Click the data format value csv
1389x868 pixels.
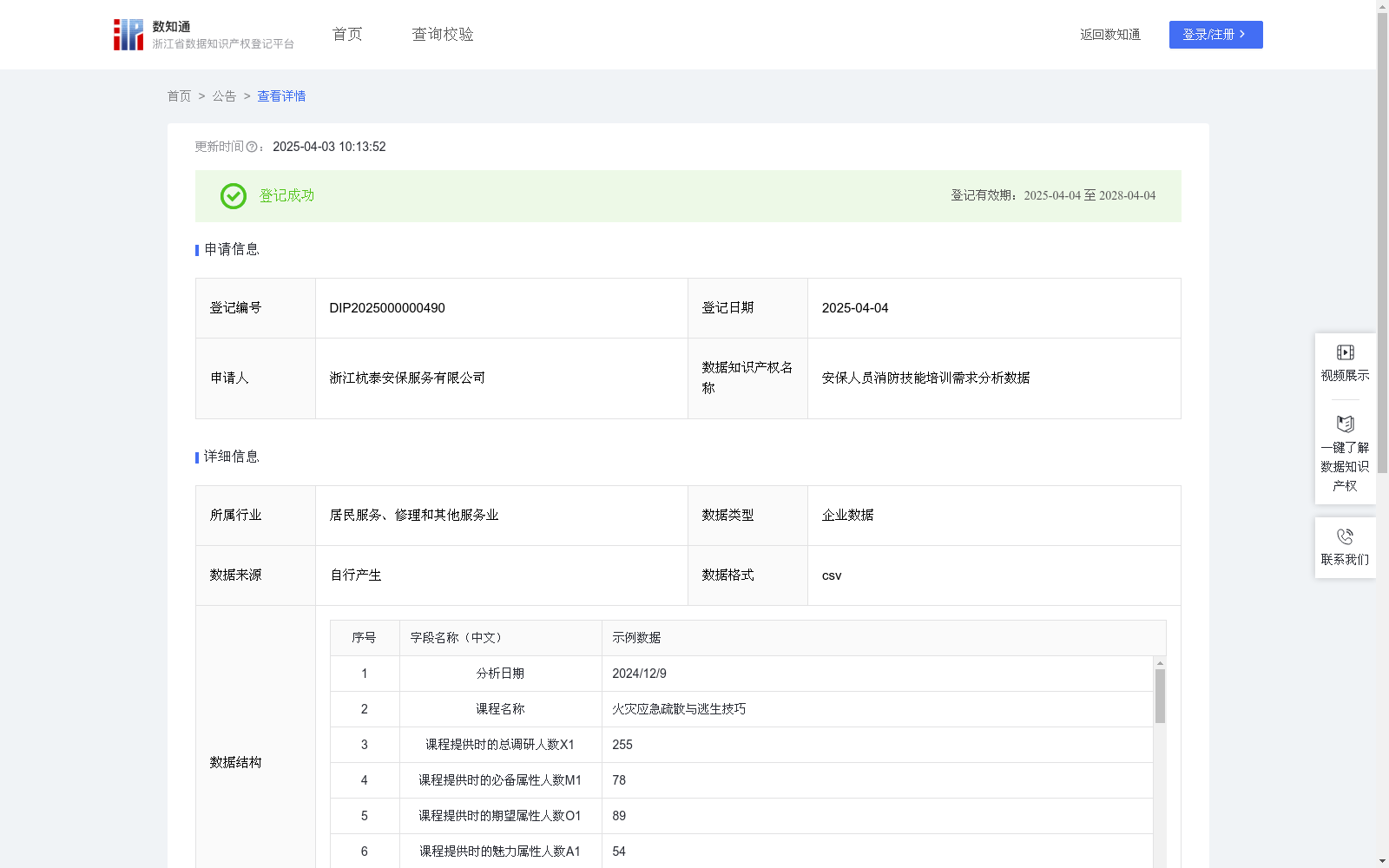pyautogui.click(x=832, y=575)
